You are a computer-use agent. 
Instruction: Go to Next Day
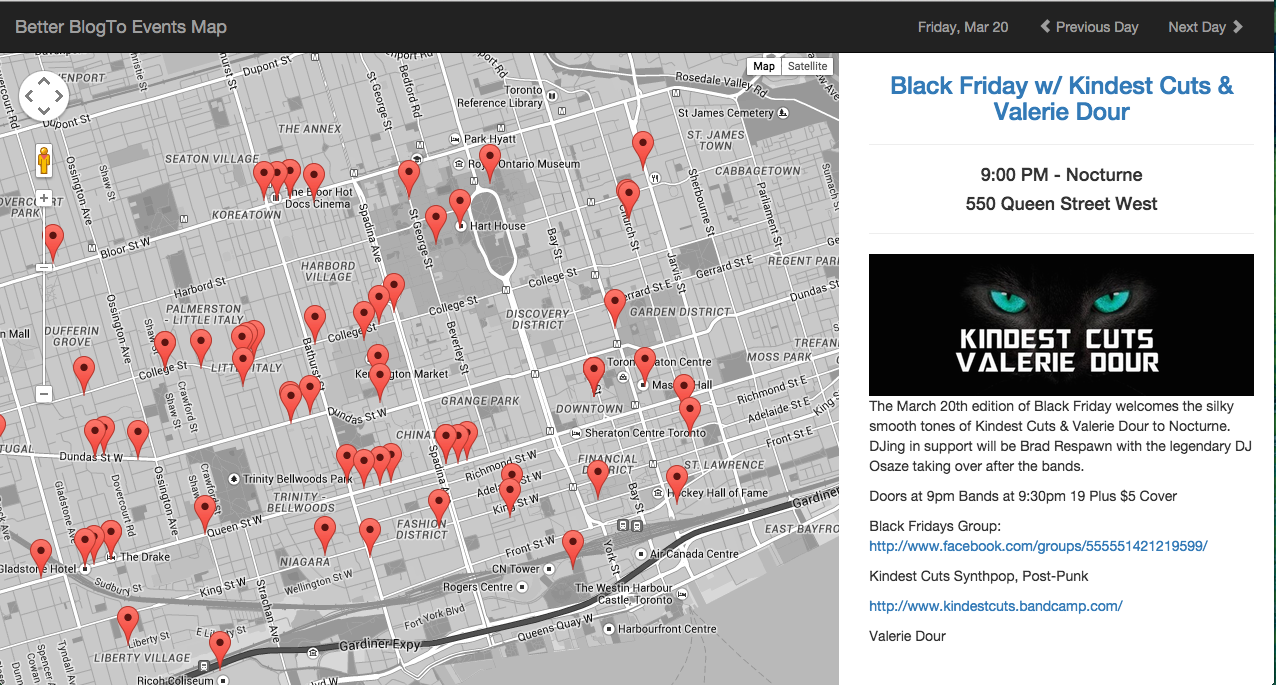[1205, 27]
